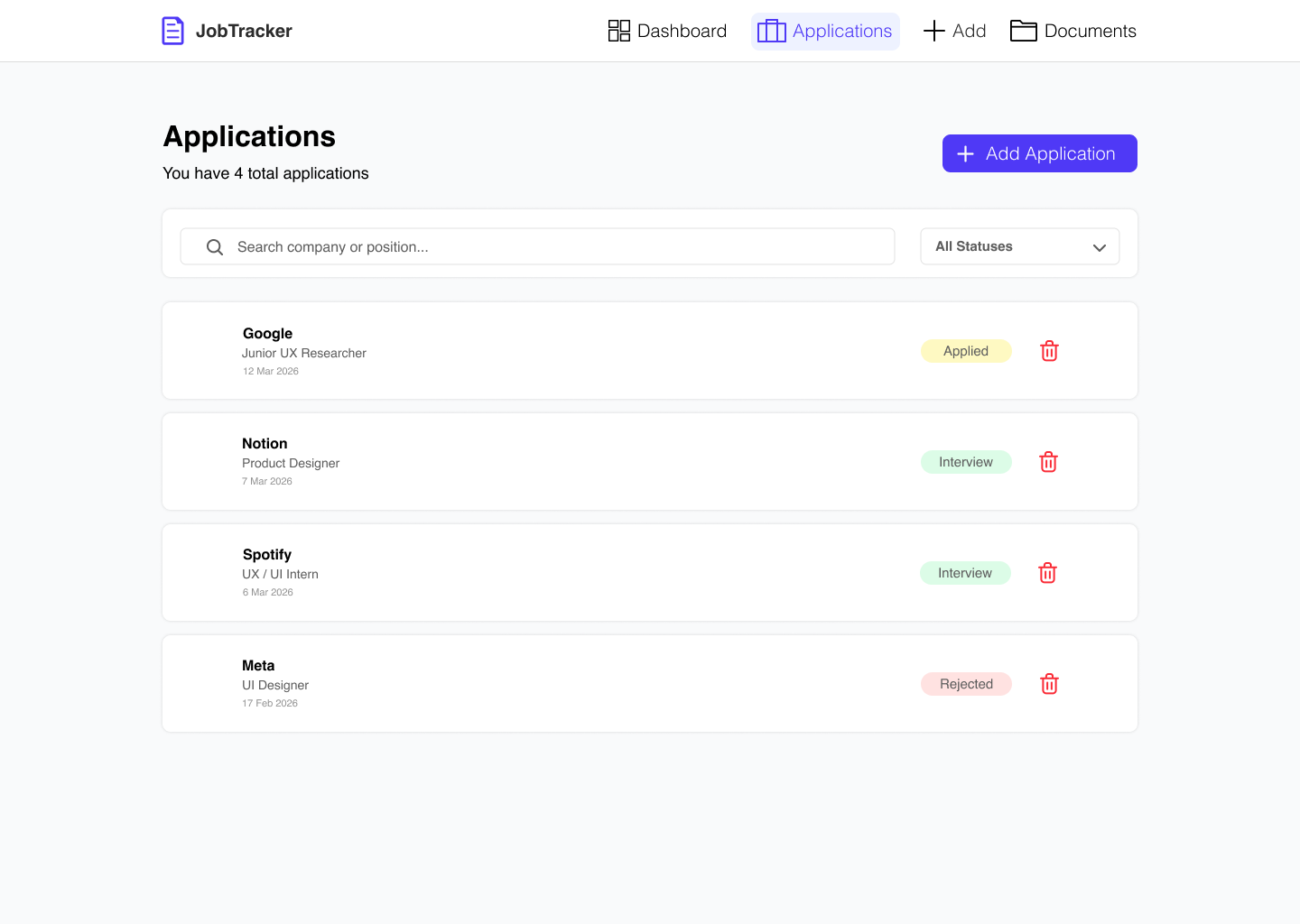
Task: Click the UI Designer position
Action: (x=275, y=685)
